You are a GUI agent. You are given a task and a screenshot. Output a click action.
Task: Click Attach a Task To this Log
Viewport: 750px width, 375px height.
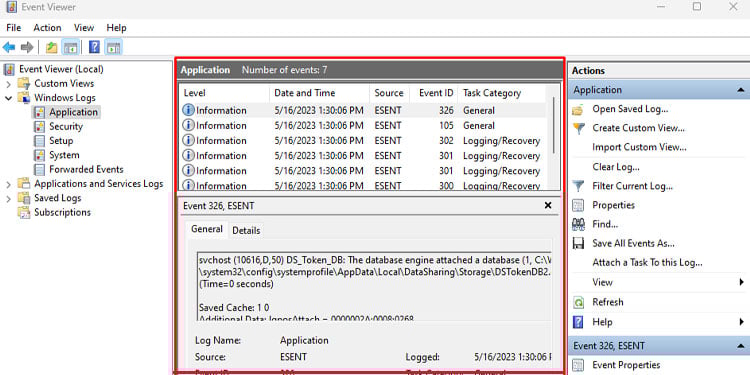pos(647,263)
